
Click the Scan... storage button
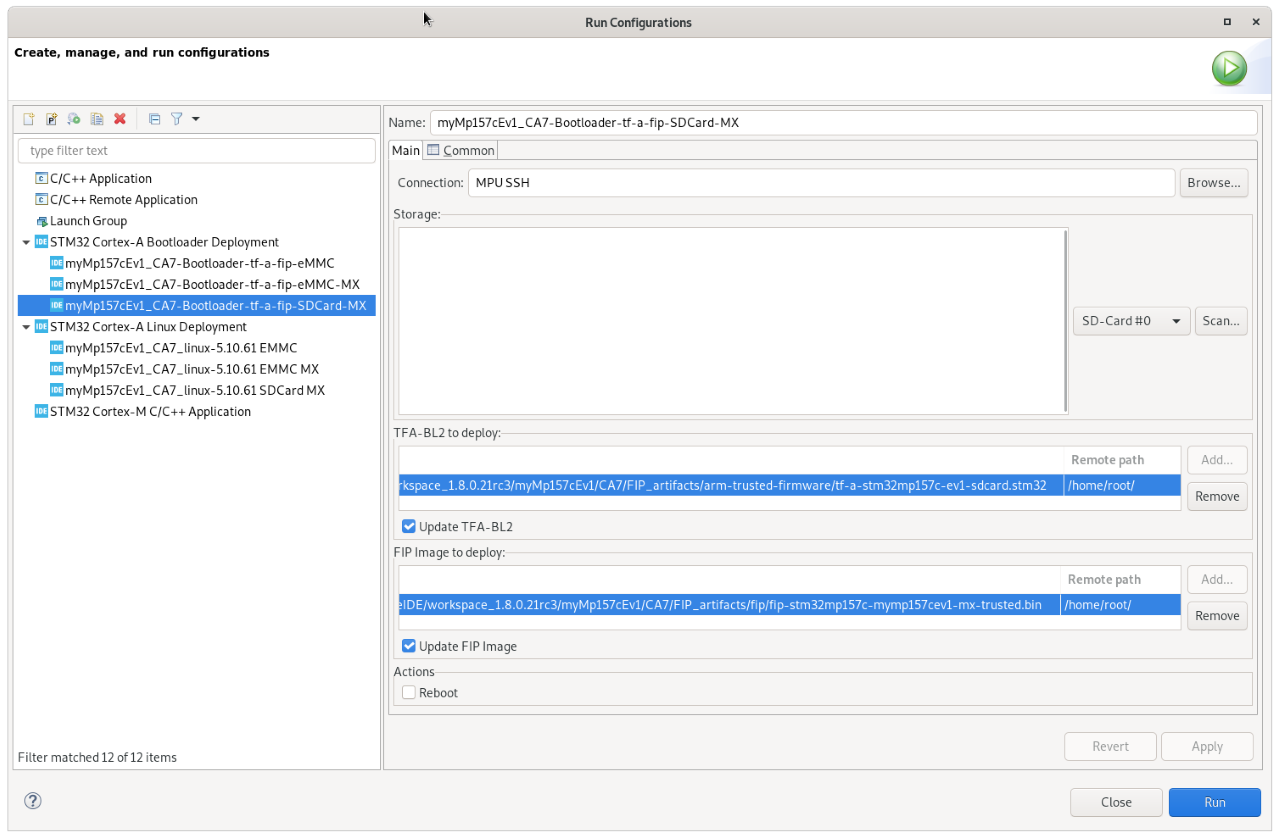click(x=1221, y=321)
